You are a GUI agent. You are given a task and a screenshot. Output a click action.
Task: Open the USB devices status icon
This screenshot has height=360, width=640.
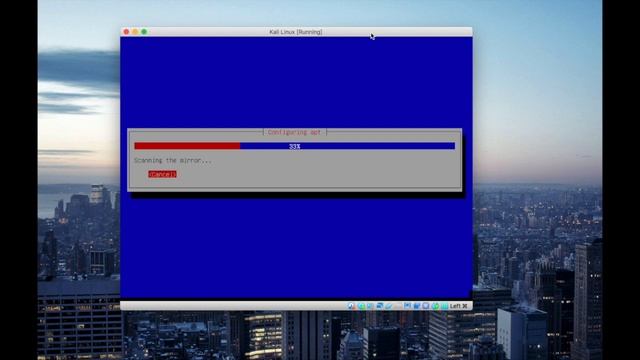tap(389, 306)
